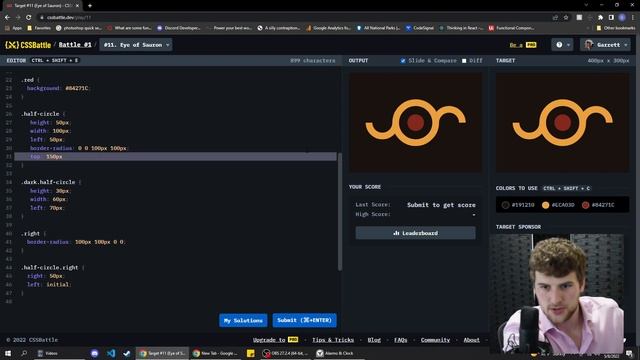Image resolution: width=640 pixels, height=360 pixels.
Task: Open the Windows Start menu
Action: pos(7,353)
